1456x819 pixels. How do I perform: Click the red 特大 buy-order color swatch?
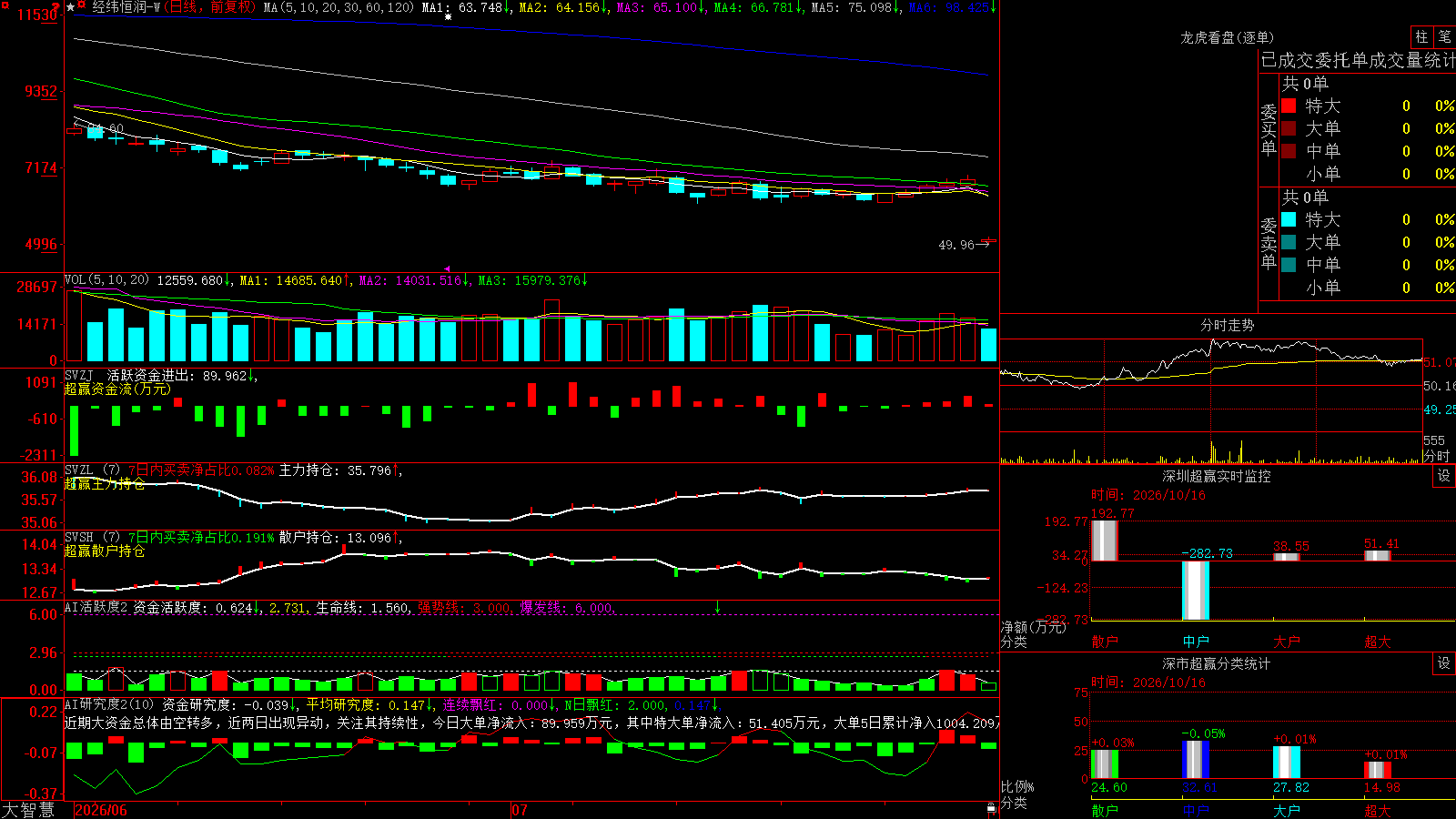point(1289,106)
